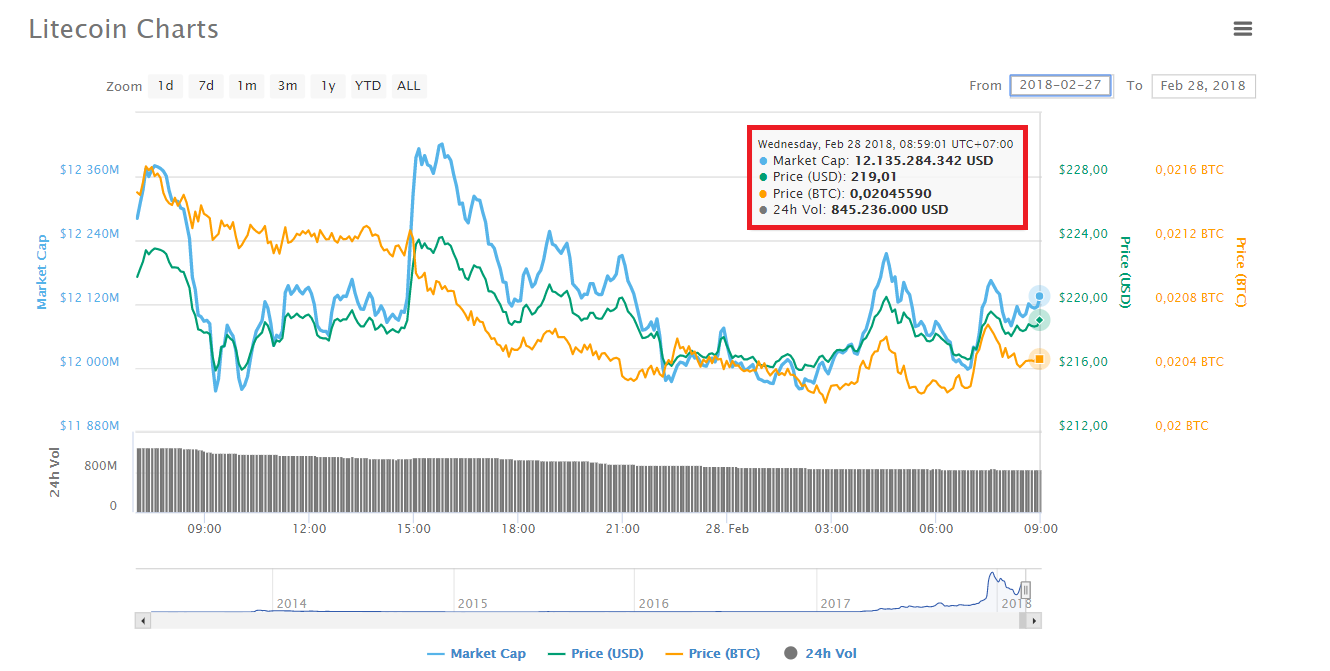The height and width of the screenshot is (671, 1330).
Task: Click the To date input field
Action: click(1203, 86)
